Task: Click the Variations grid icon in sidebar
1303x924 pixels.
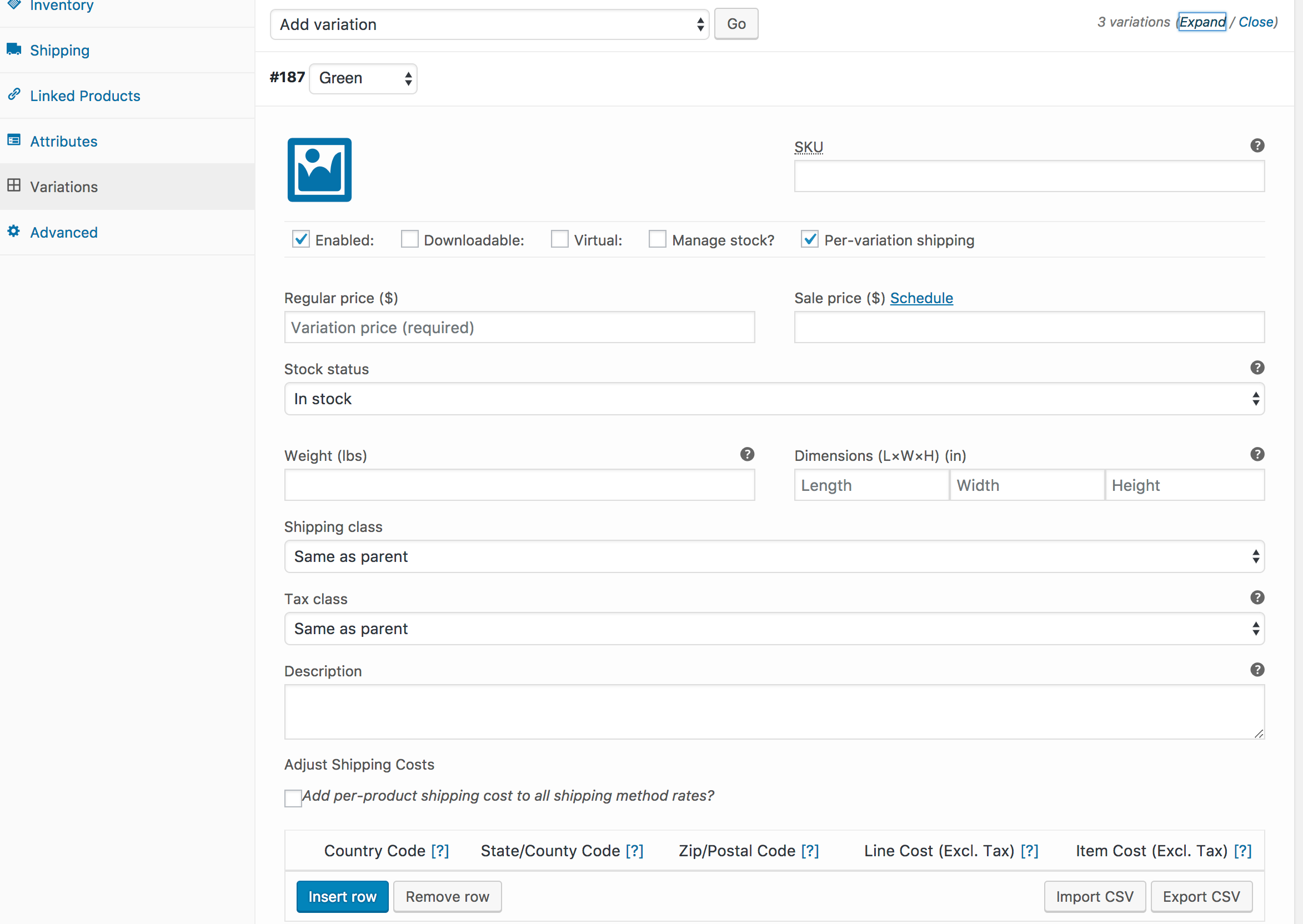Action: coord(14,185)
